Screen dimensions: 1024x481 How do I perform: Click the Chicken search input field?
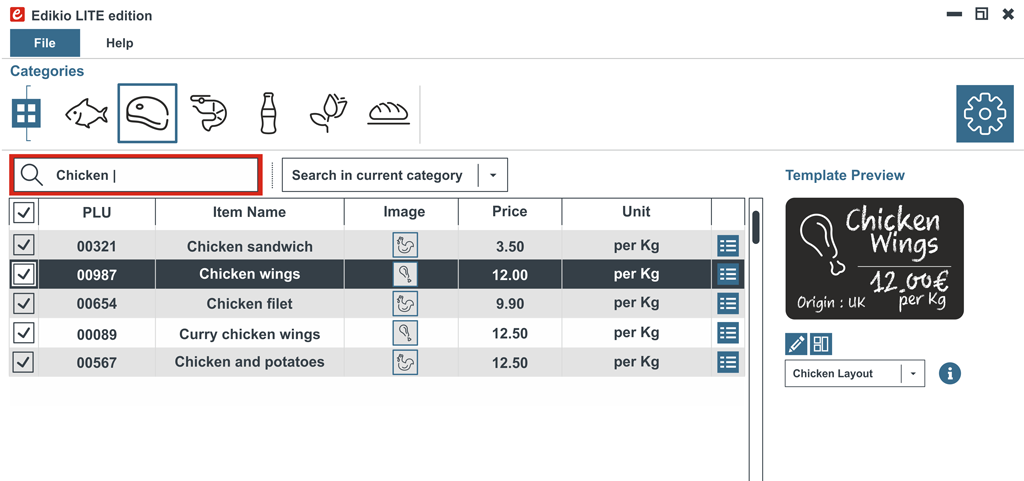150,175
